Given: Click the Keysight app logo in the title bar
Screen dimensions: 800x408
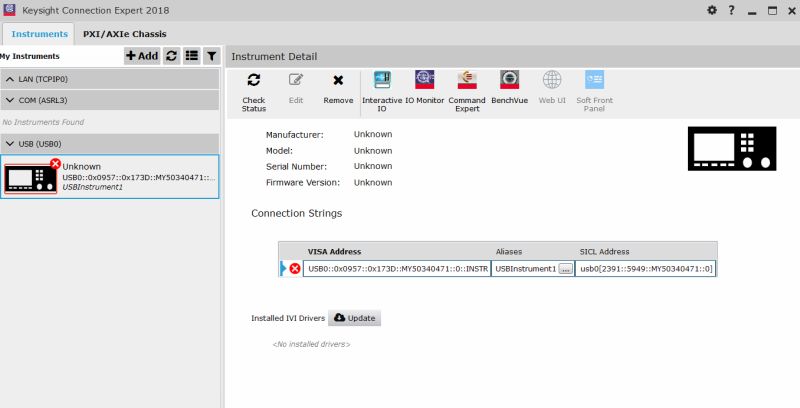Looking at the screenshot, I should point(9,10).
